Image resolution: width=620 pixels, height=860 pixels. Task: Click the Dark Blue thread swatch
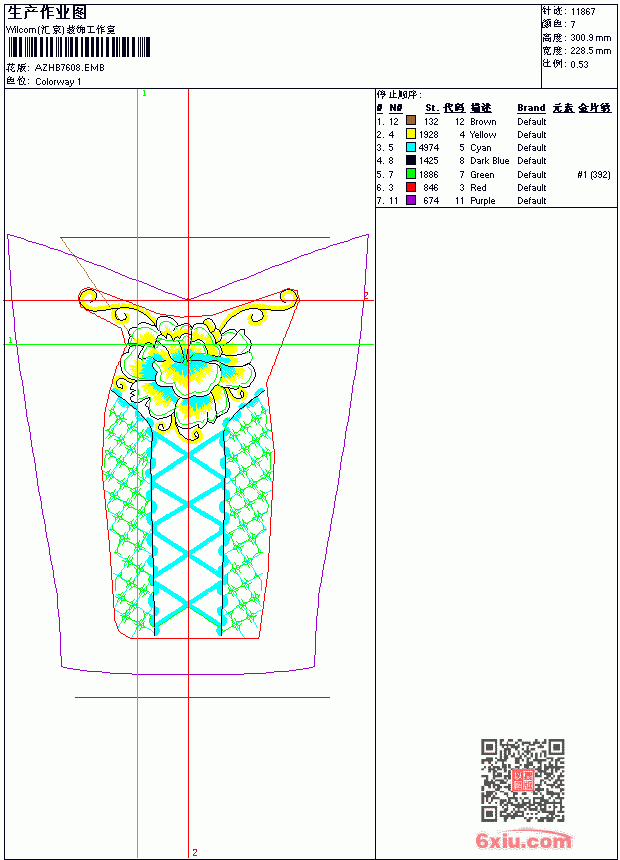(x=410, y=160)
